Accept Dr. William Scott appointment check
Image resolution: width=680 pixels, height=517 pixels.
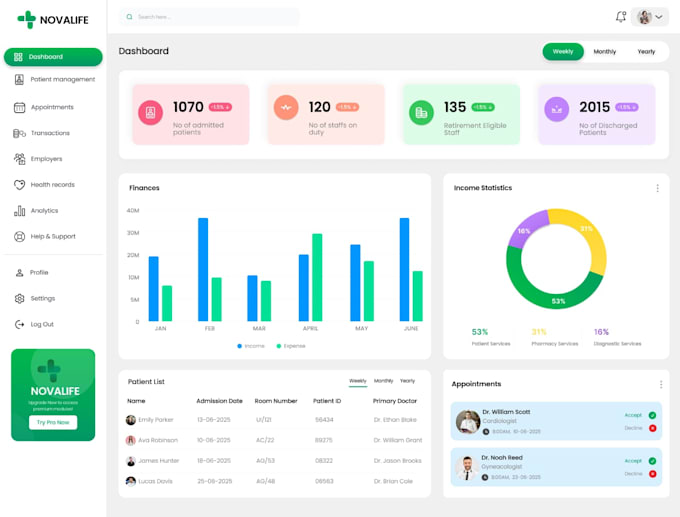[652, 415]
